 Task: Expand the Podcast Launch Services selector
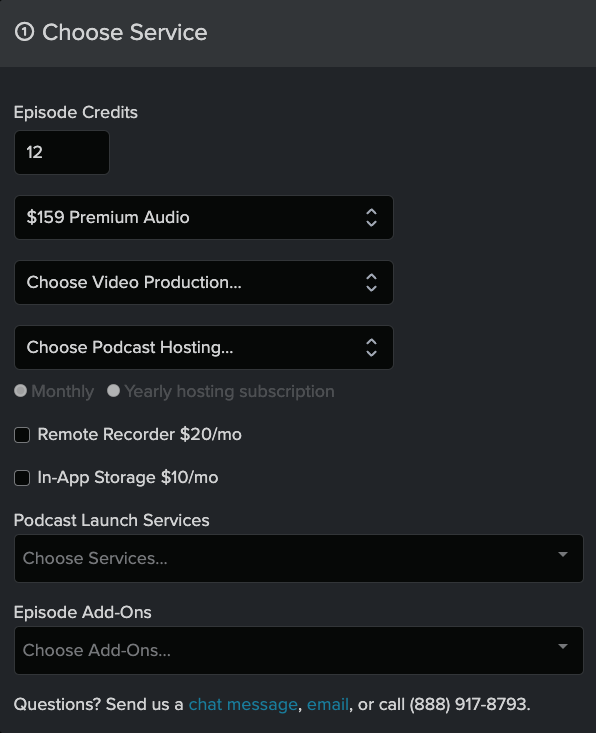pyautogui.click(x=299, y=558)
